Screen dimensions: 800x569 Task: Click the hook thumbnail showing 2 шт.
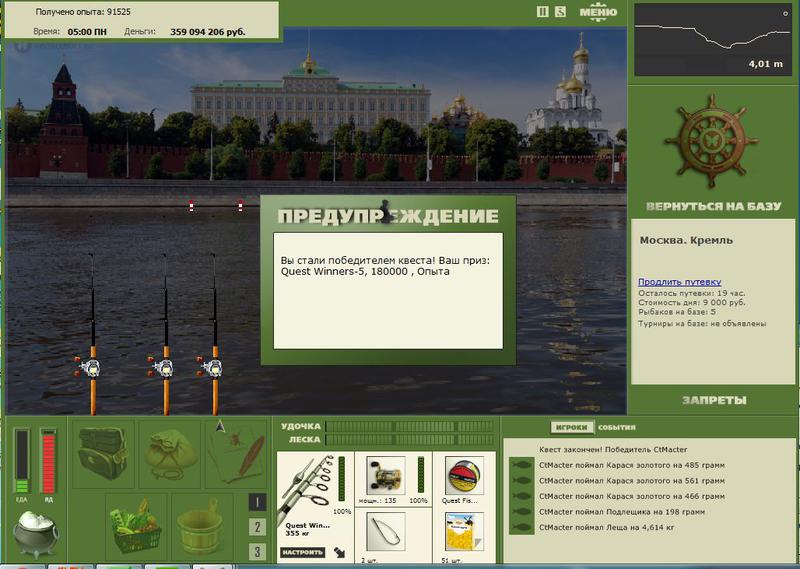[x=385, y=532]
